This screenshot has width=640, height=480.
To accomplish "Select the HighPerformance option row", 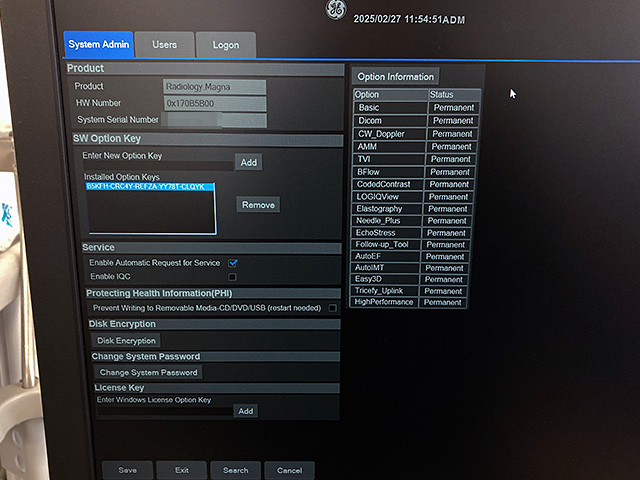I will tap(409, 302).
